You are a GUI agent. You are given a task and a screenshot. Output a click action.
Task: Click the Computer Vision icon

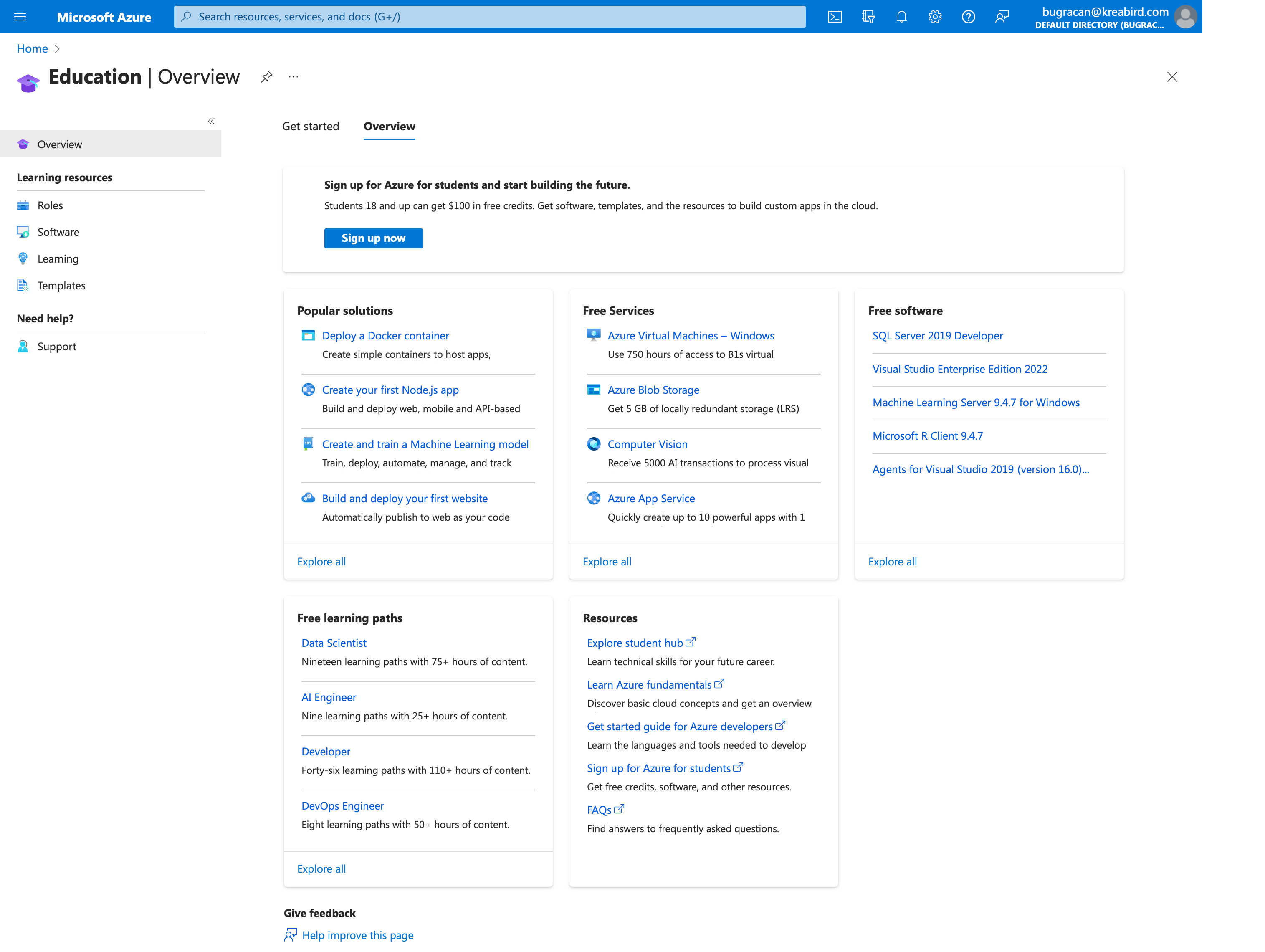pyautogui.click(x=594, y=444)
